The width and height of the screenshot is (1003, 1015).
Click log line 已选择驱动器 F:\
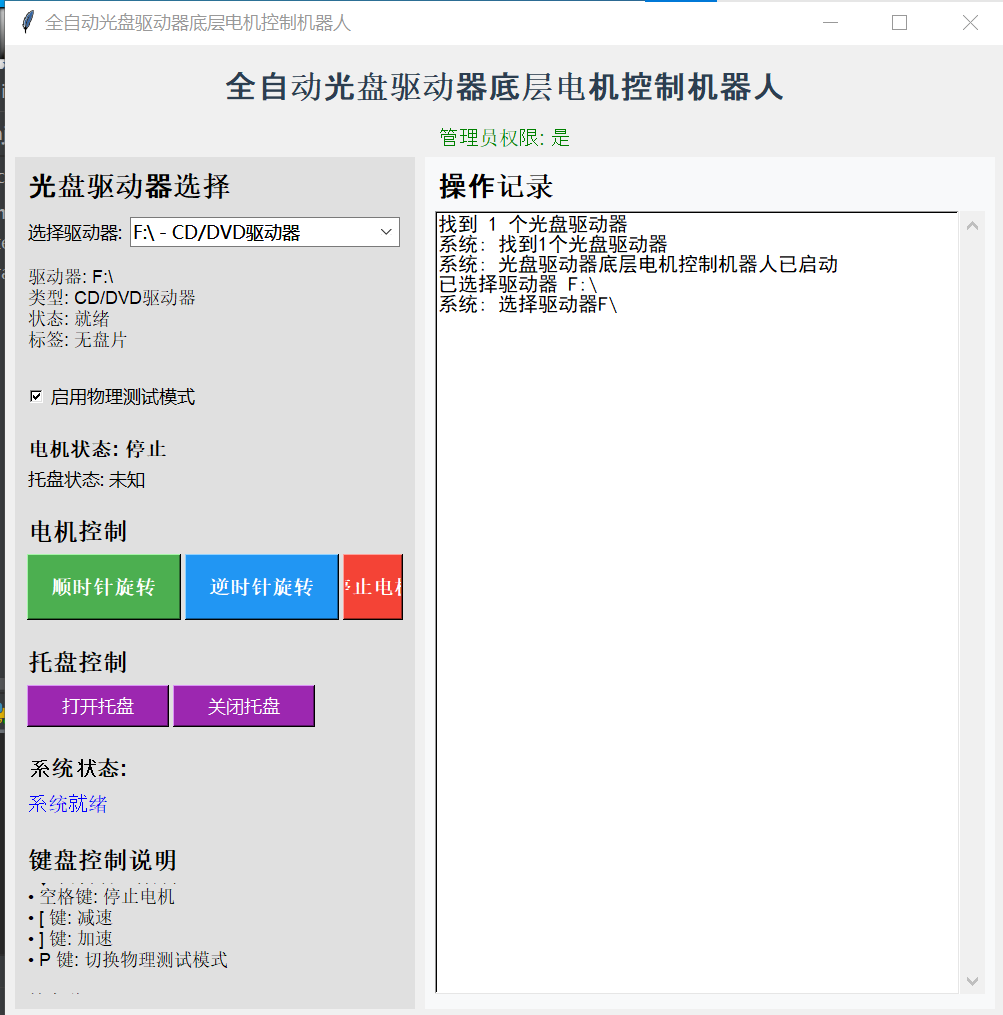[x=518, y=284]
